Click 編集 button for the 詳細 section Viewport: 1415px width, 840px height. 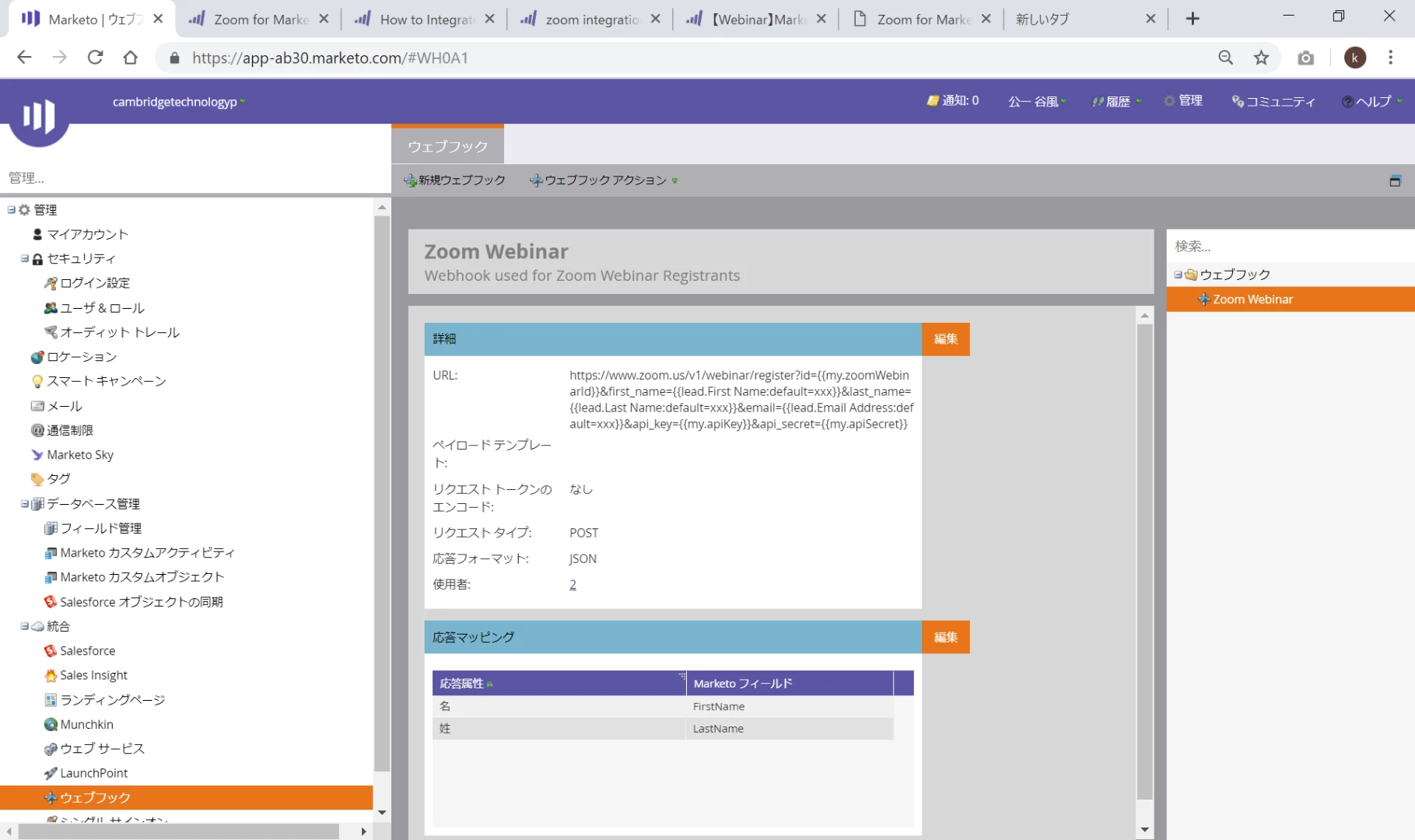pyautogui.click(x=945, y=339)
